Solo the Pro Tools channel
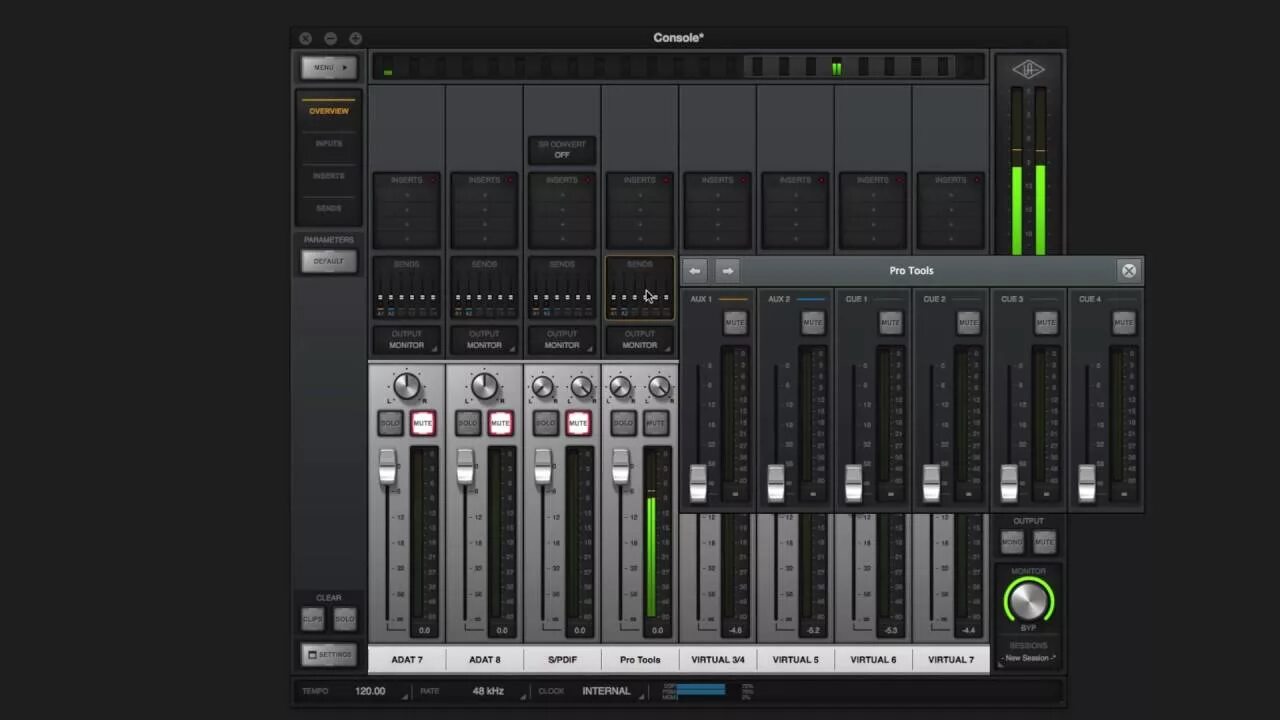The height and width of the screenshot is (720, 1280). click(x=623, y=423)
